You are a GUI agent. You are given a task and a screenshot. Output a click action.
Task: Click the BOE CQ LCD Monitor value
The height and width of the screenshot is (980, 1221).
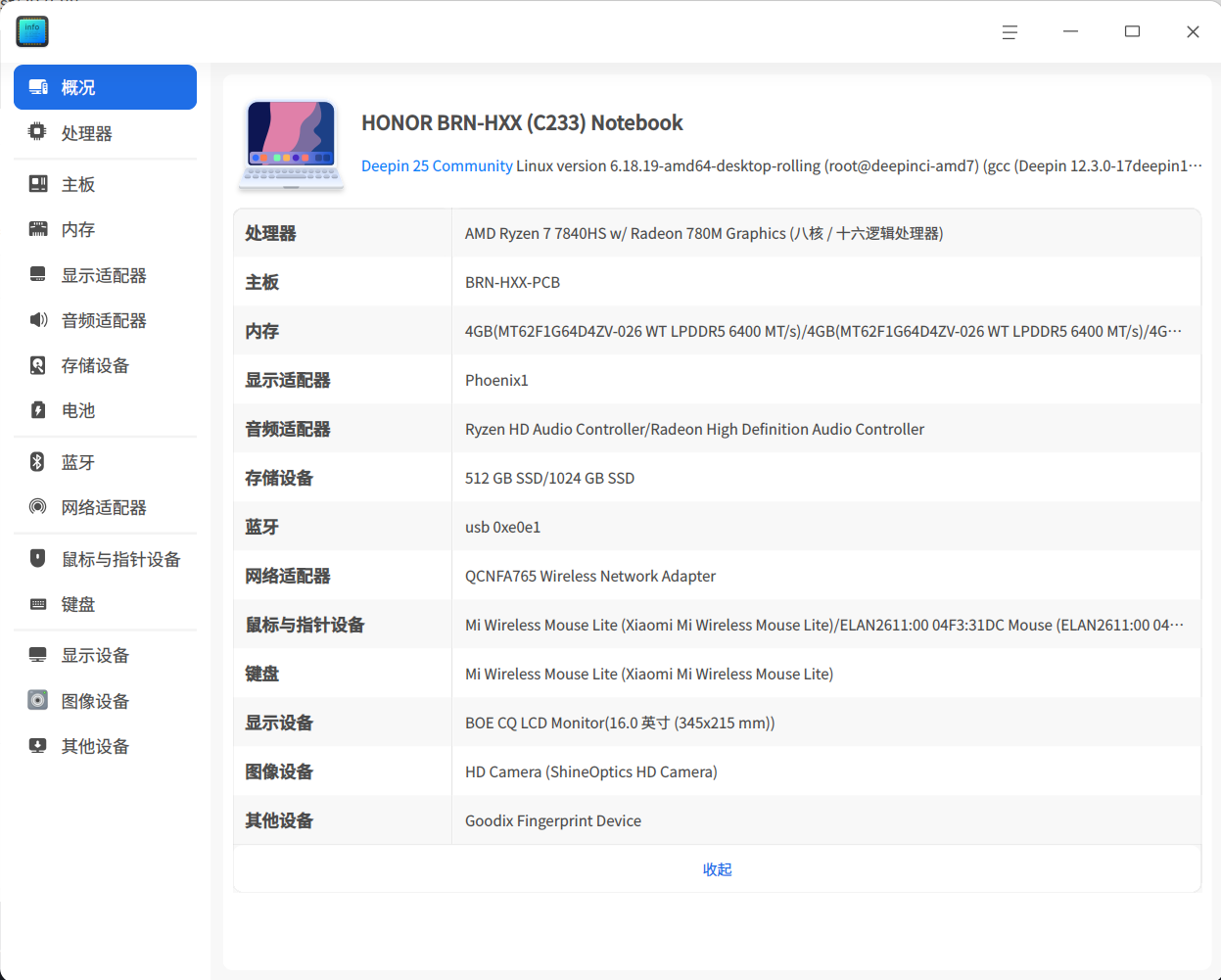[x=620, y=723]
